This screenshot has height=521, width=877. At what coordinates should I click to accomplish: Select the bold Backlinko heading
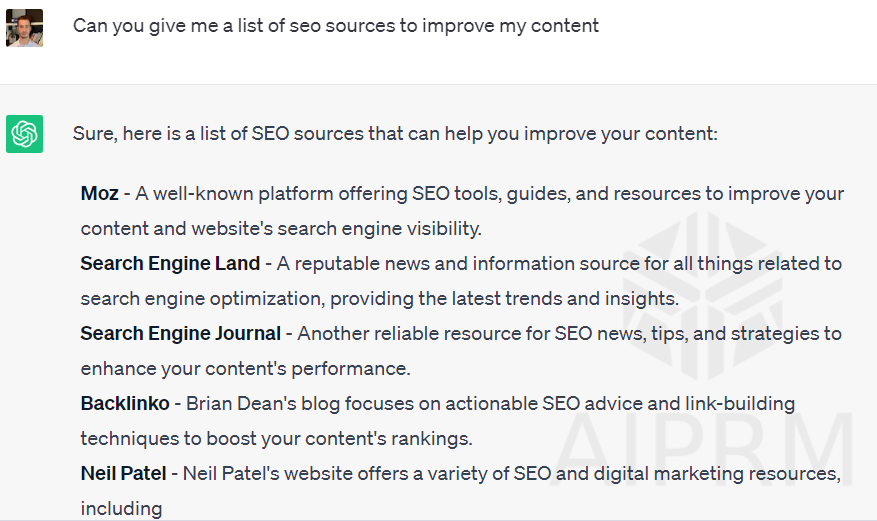point(125,403)
